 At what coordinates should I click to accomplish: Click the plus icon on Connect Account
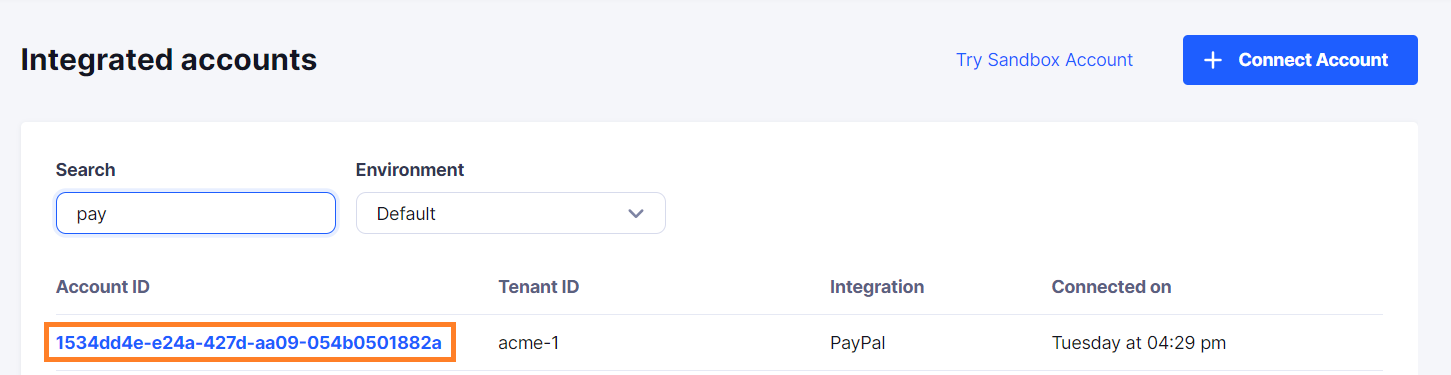(1213, 60)
